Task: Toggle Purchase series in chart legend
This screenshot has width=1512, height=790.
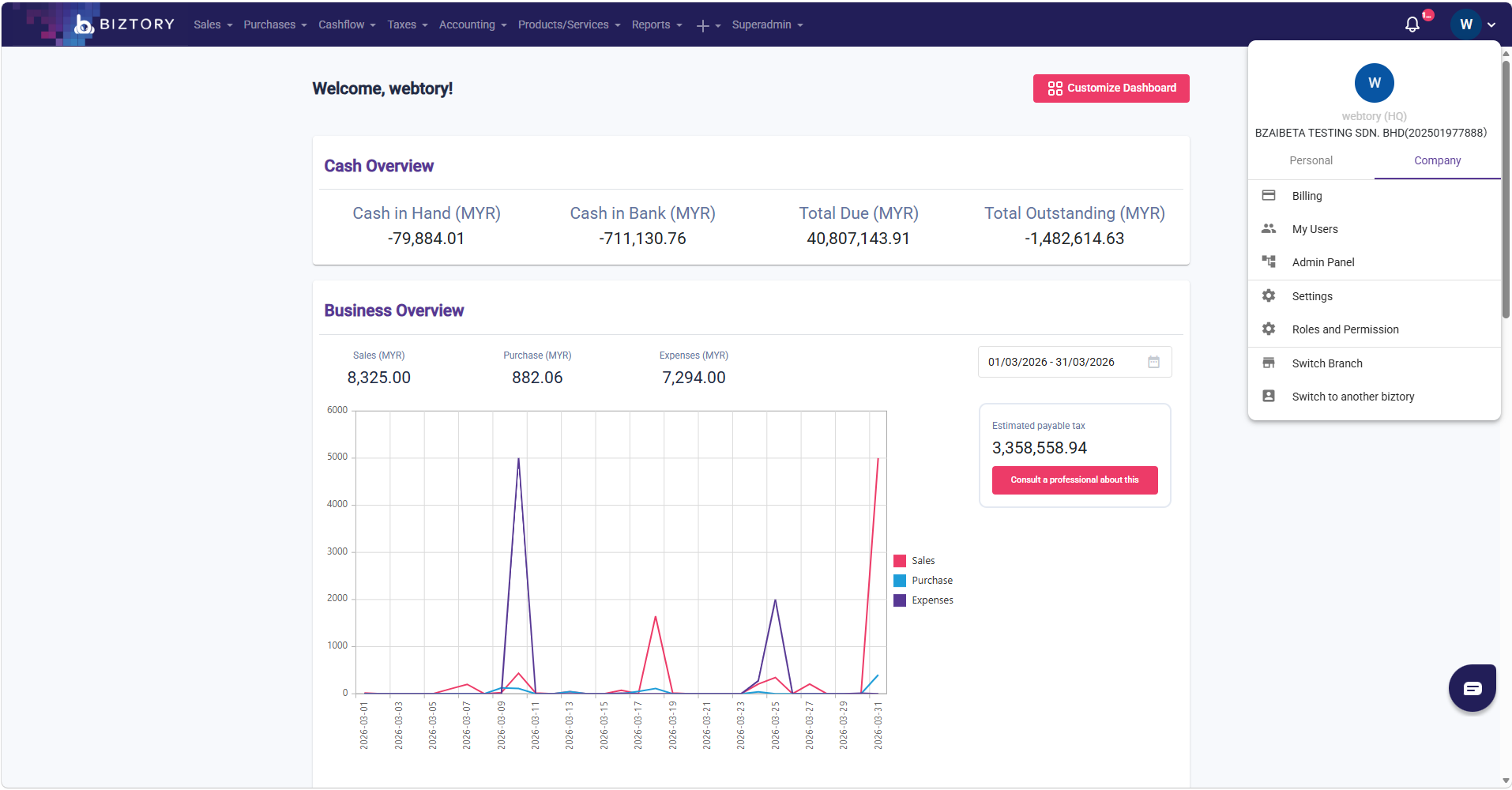Action: 923,581
